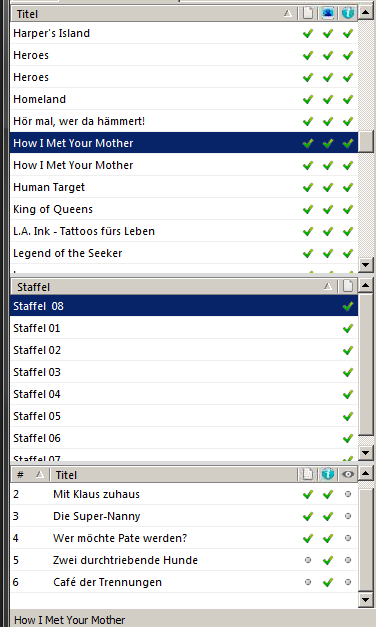Click the green checkmark for Staffel 03
The width and height of the screenshot is (376, 627).
tap(348, 372)
